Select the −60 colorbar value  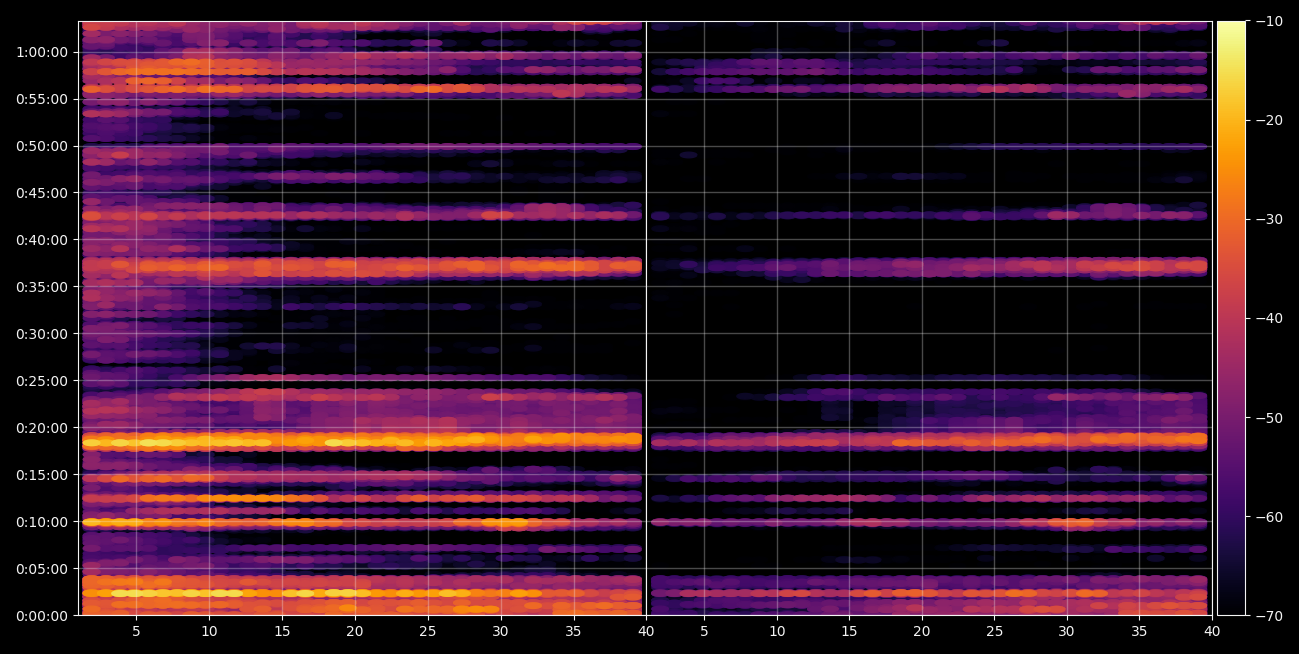(1270, 516)
